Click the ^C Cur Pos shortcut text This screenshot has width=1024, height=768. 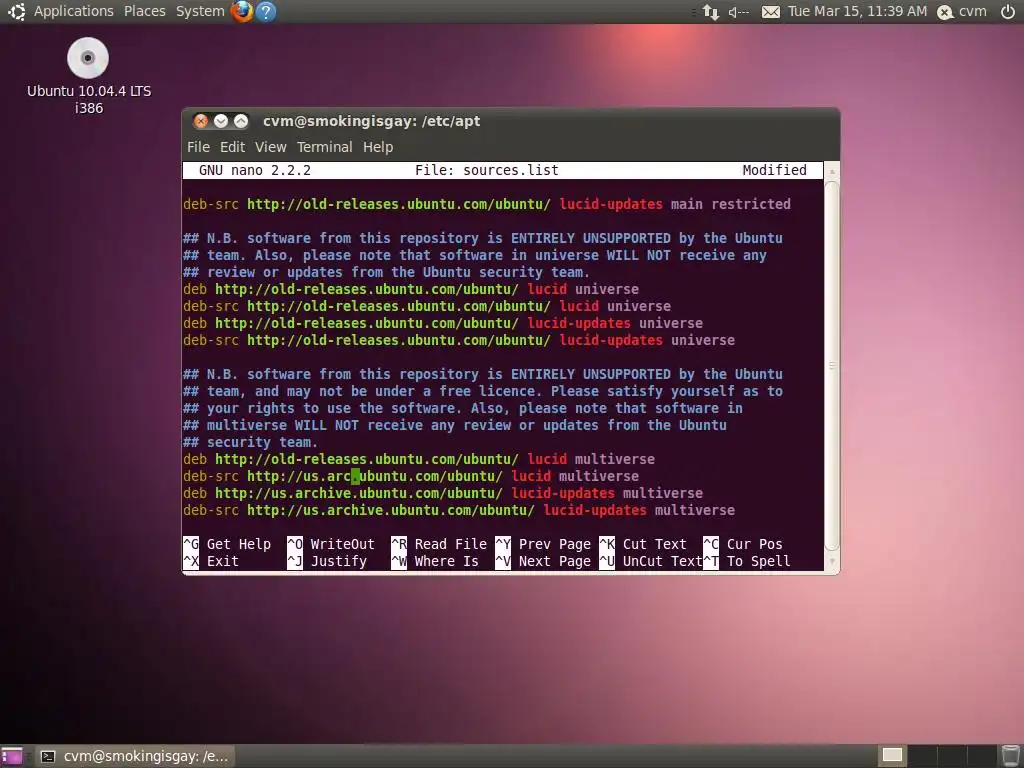(743, 544)
